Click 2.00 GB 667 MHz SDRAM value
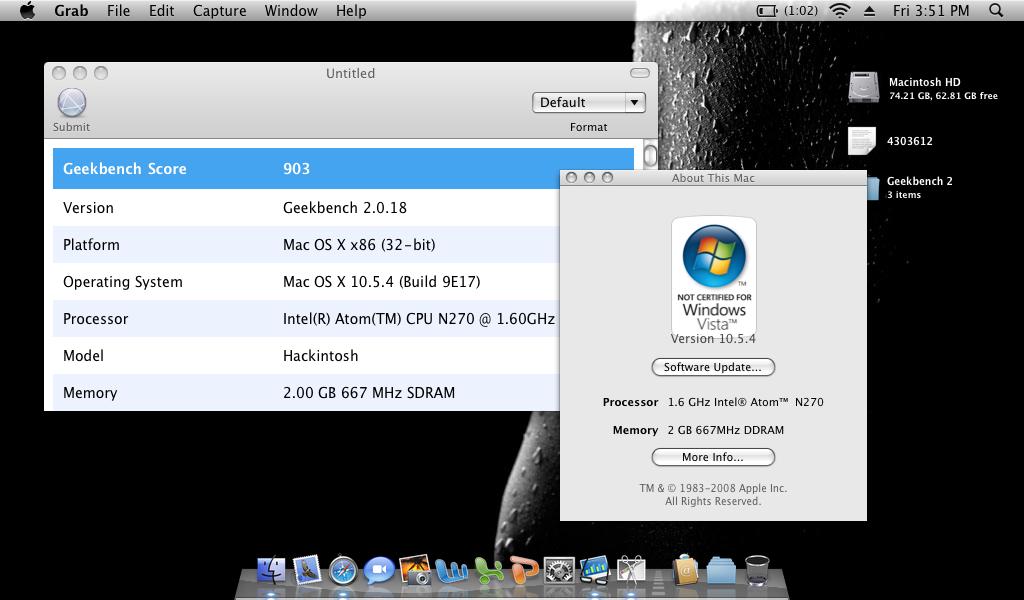1024x600 pixels. [x=369, y=392]
